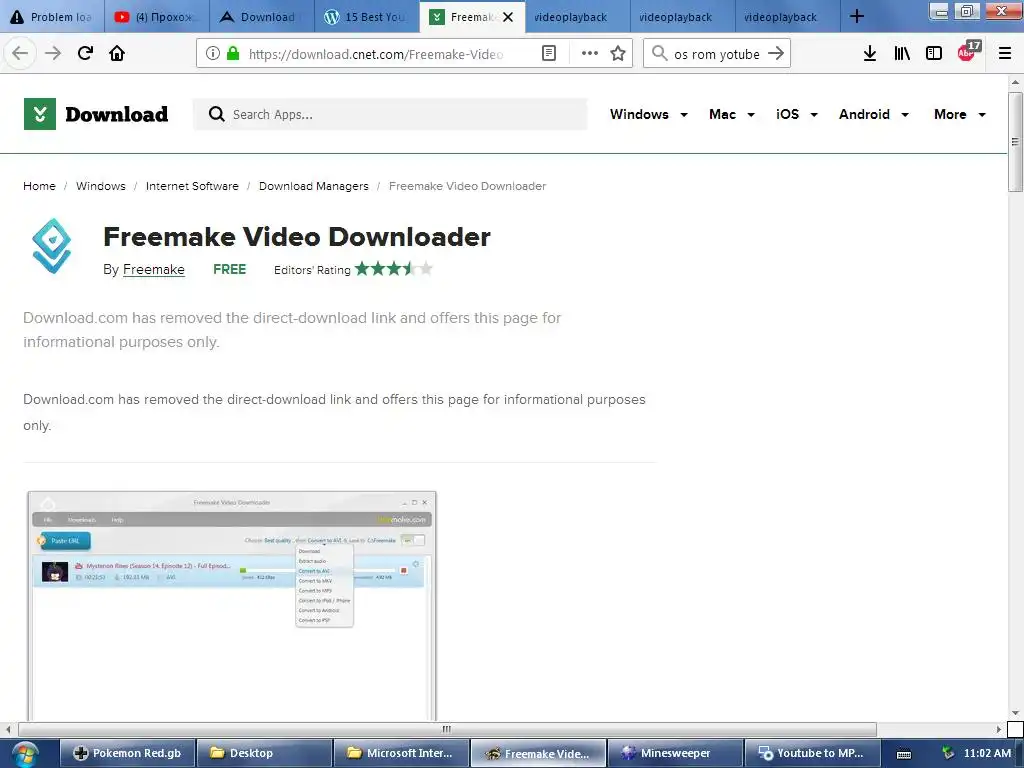This screenshot has width=1024, height=768.
Task: Click the magnifier icon in Search Apps
Action: 216,114
